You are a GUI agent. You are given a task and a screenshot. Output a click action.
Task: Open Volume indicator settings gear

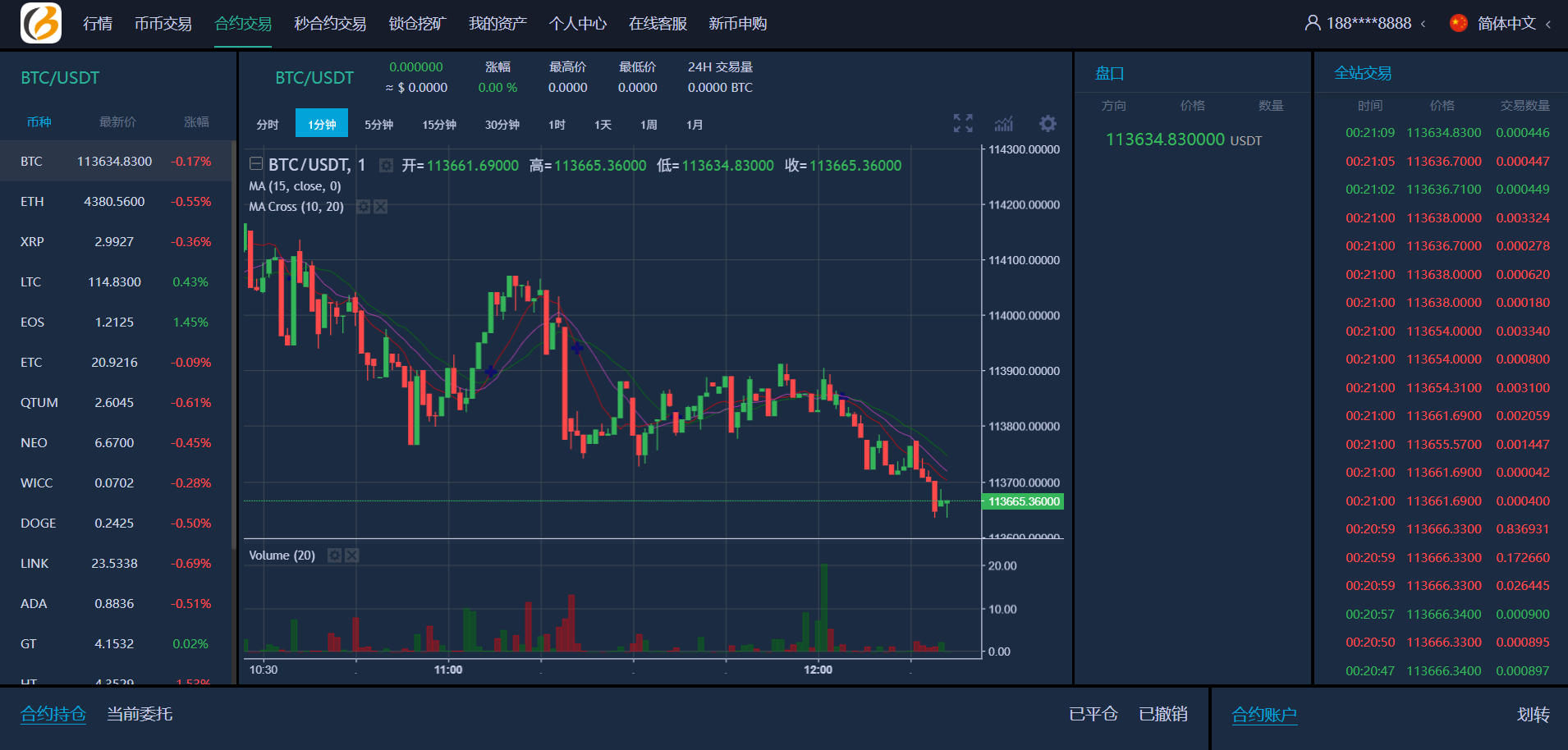334,556
